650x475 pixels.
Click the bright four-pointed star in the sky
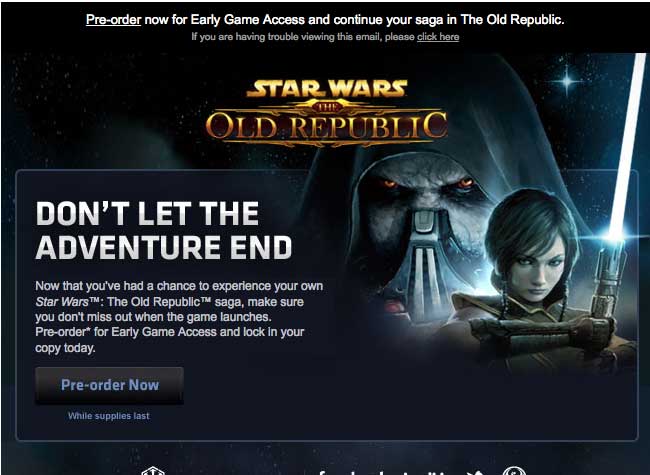click(566, 81)
